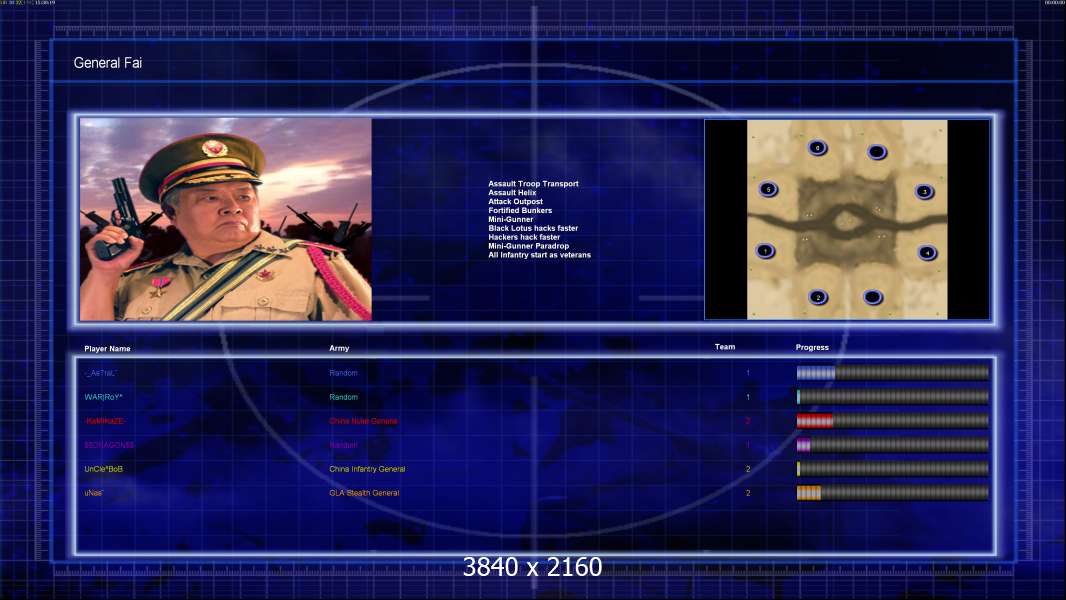Click player name UnCle*BoB
Screen dimensions: 1066x600
103,469
